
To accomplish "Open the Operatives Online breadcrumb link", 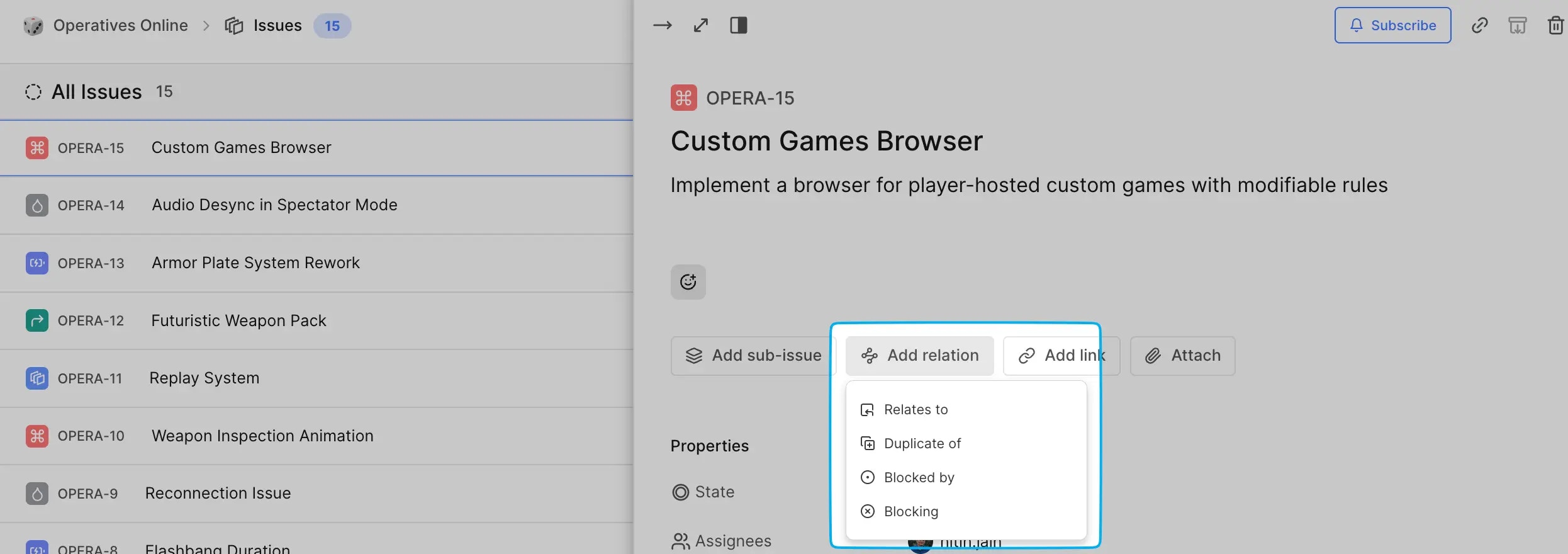I will point(120,26).
